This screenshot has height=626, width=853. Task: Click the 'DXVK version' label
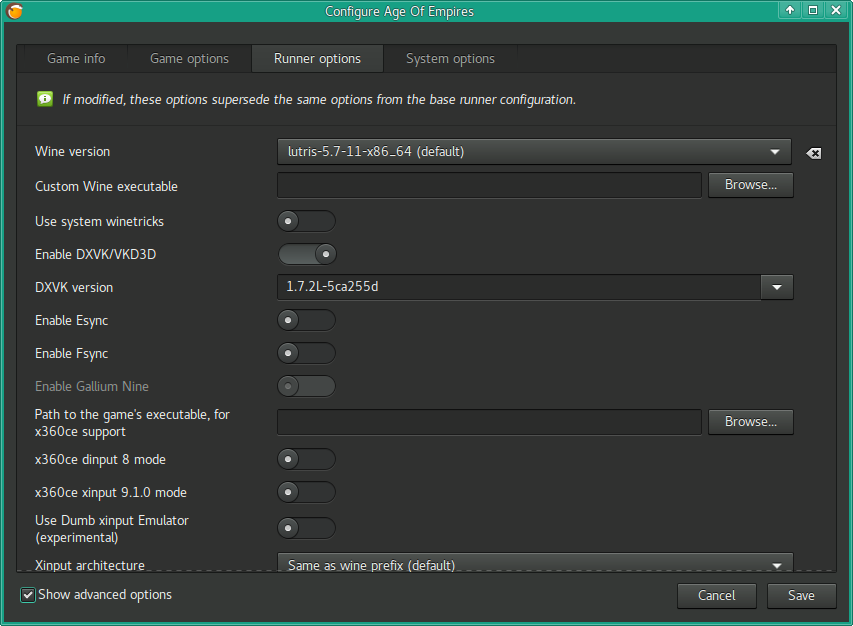pos(74,288)
